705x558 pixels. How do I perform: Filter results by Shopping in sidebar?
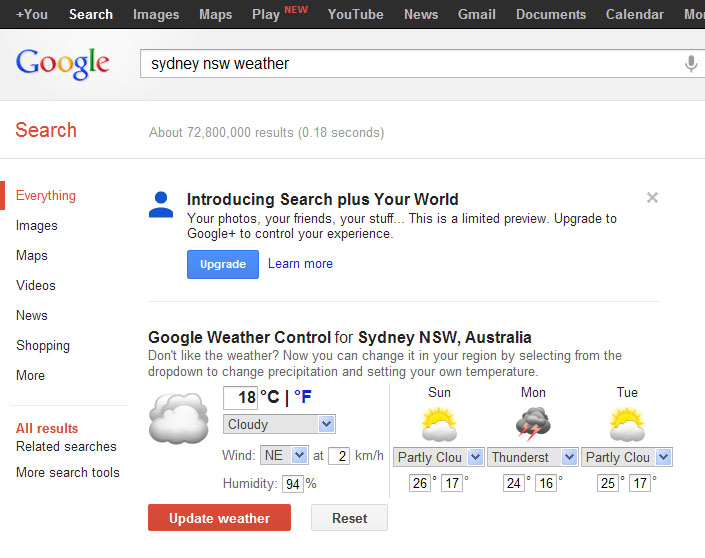tap(43, 346)
